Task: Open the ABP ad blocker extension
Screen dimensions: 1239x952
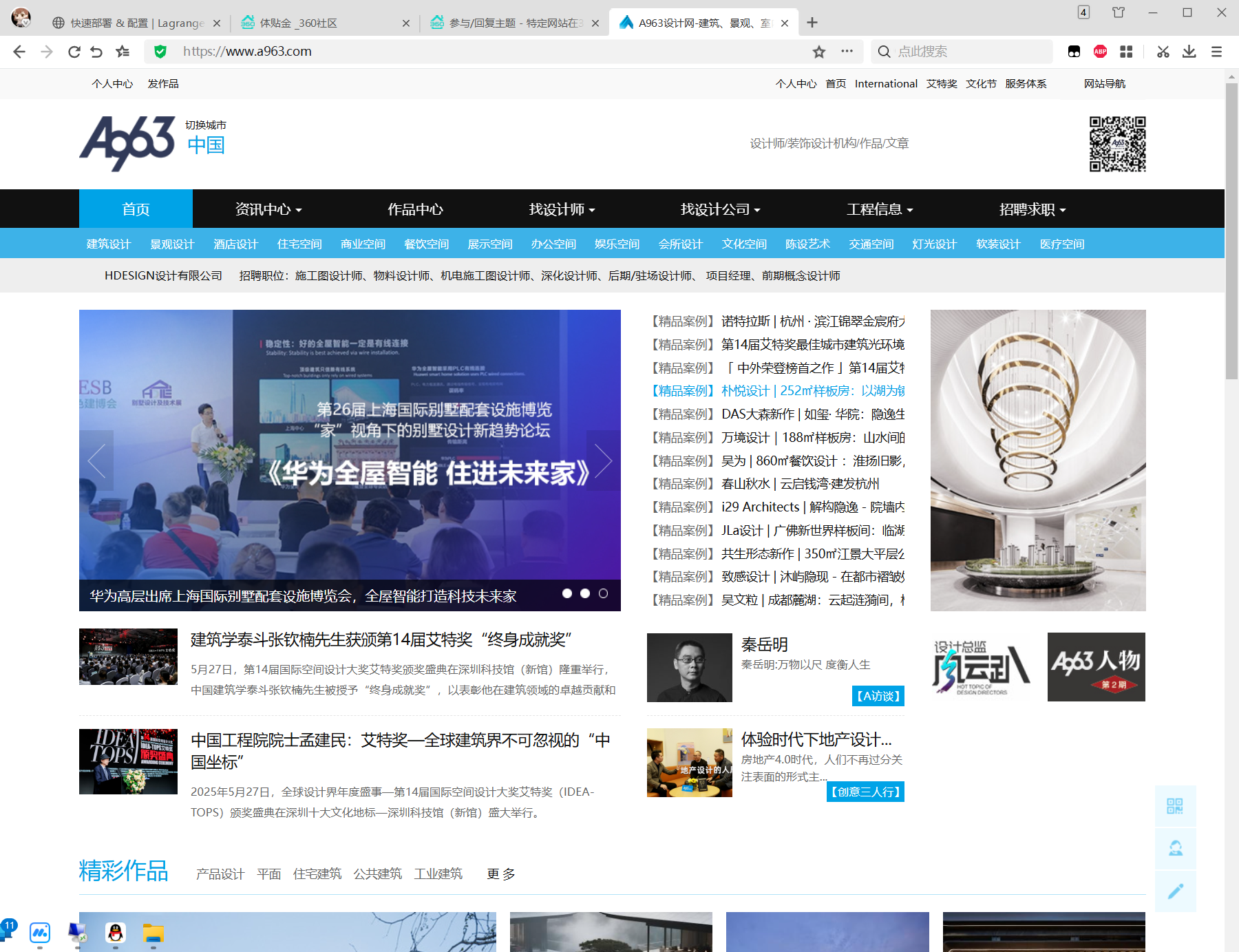Action: [1099, 51]
